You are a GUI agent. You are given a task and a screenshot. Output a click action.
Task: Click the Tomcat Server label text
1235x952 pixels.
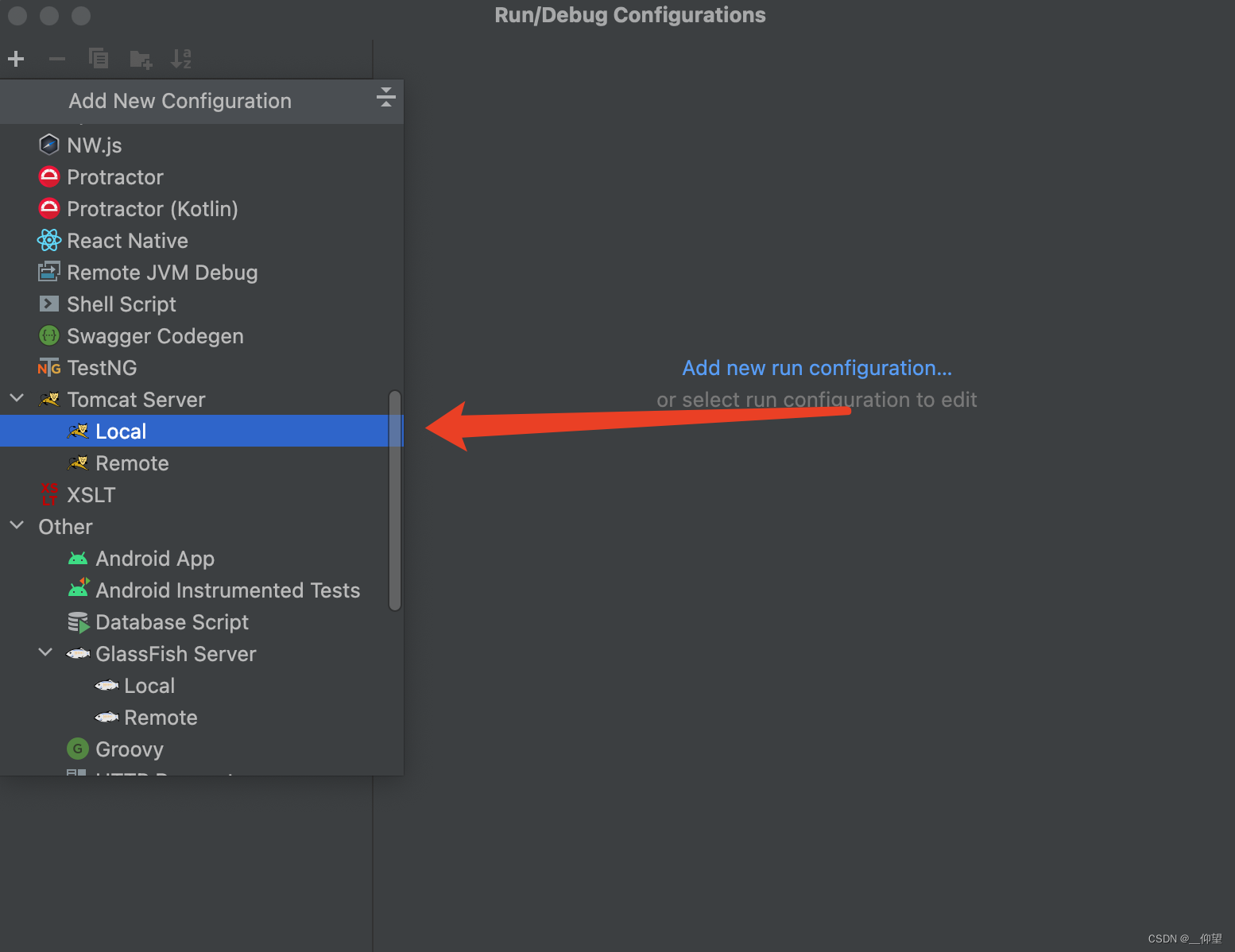tap(136, 399)
